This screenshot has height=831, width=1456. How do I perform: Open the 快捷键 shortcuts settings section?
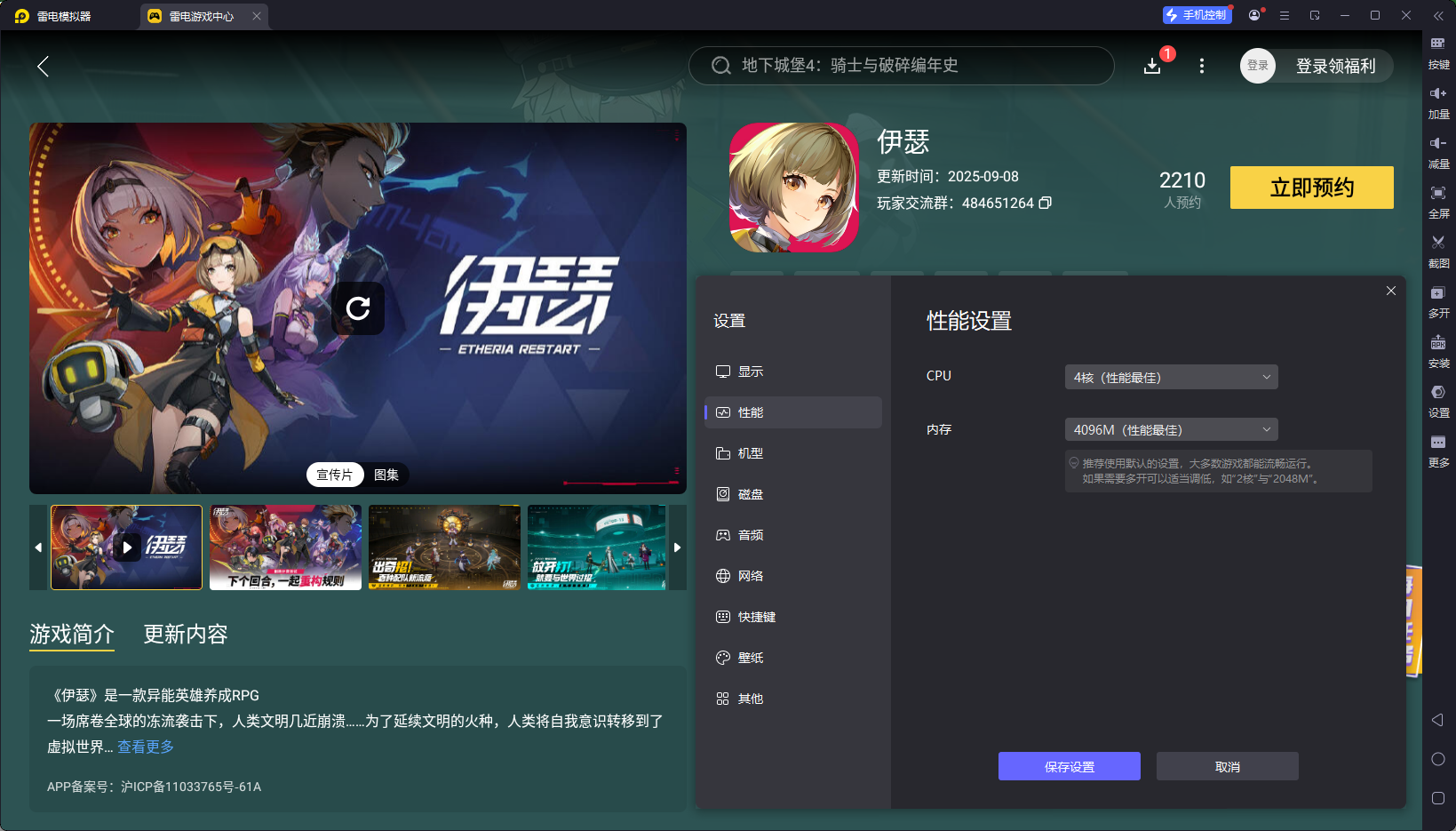point(793,617)
